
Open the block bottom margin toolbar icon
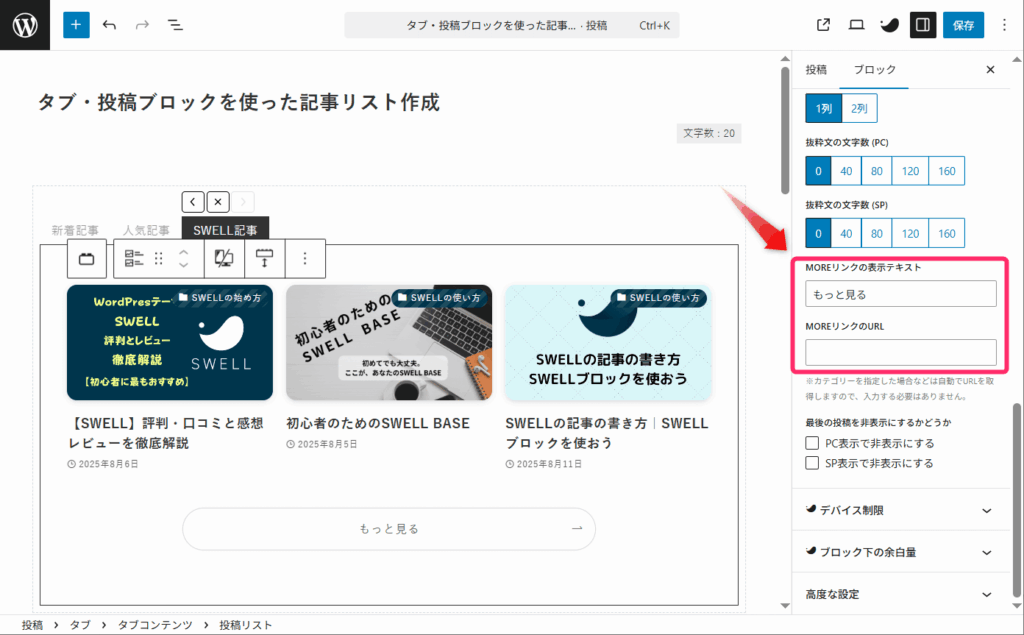264,259
